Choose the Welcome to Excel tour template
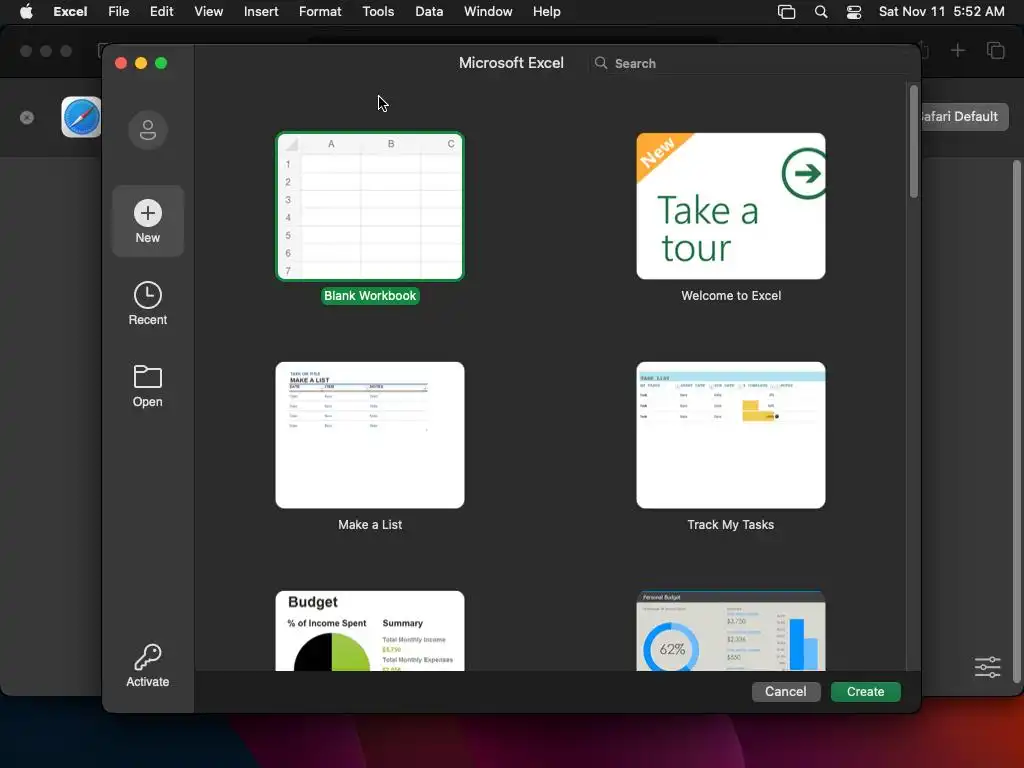The image size is (1024, 768). [731, 206]
